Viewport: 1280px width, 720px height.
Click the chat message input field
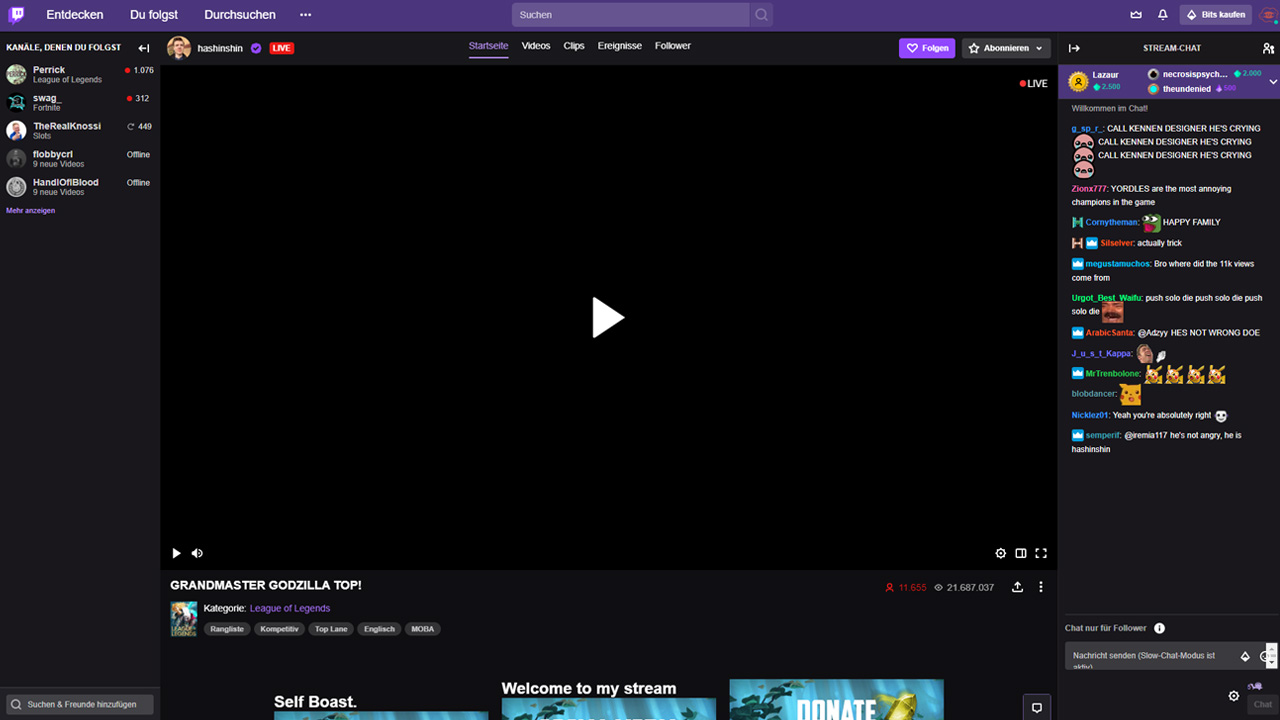pos(1150,656)
